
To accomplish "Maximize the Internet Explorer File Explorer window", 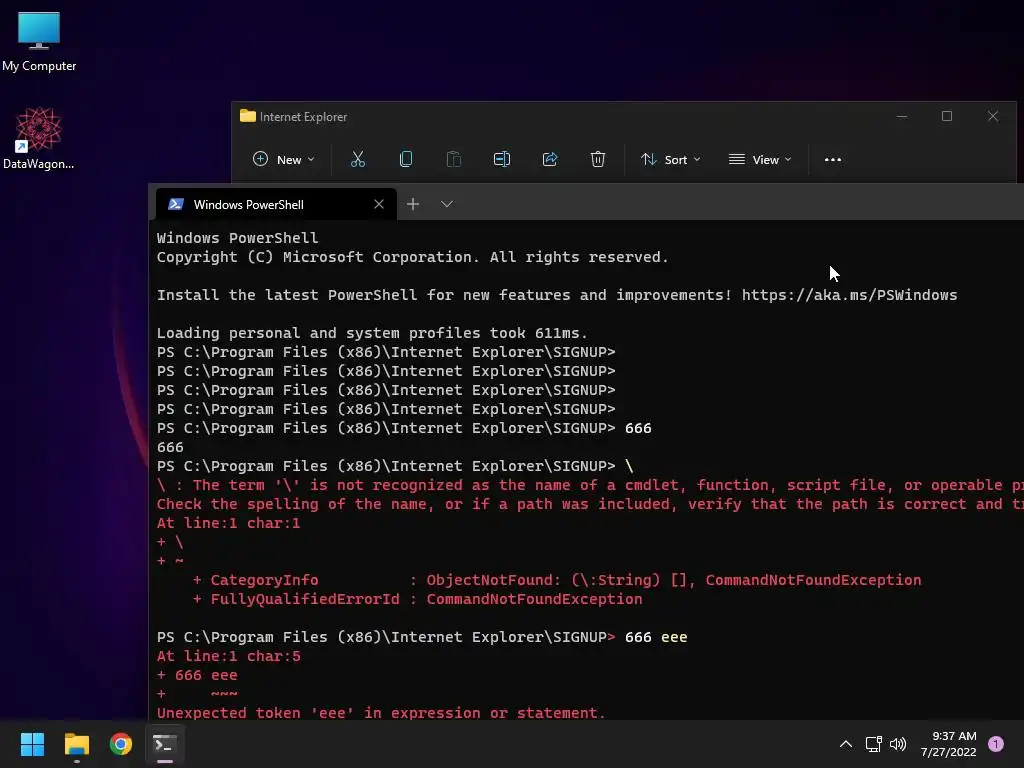I will pos(947,116).
